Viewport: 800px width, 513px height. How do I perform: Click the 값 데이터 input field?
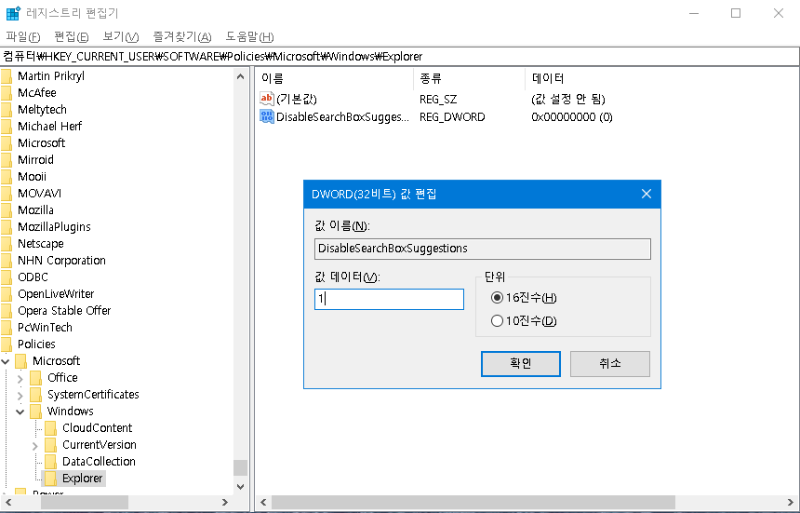389,299
